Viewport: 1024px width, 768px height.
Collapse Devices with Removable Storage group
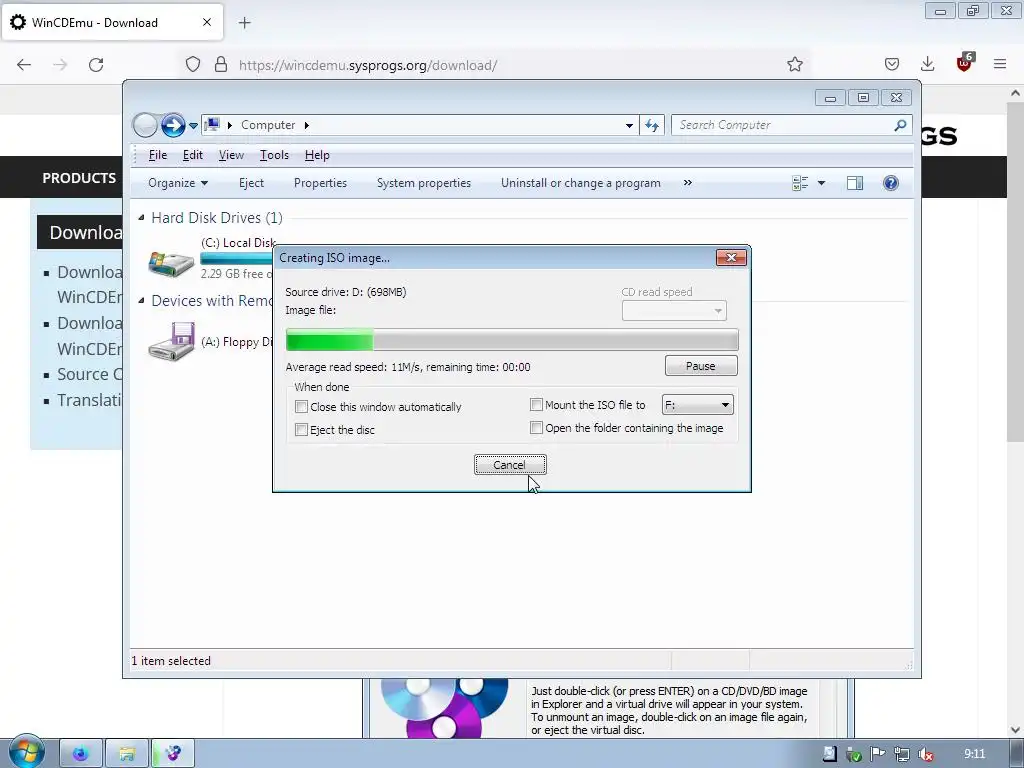coord(141,300)
